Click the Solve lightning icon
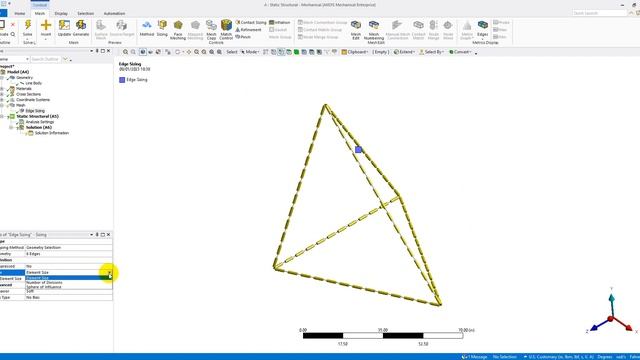The height and width of the screenshot is (360, 640). pos(28,25)
